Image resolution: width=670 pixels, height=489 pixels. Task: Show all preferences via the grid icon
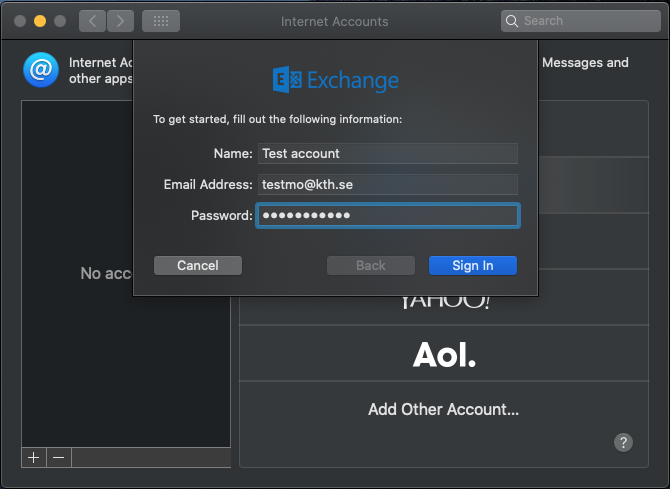pos(161,21)
